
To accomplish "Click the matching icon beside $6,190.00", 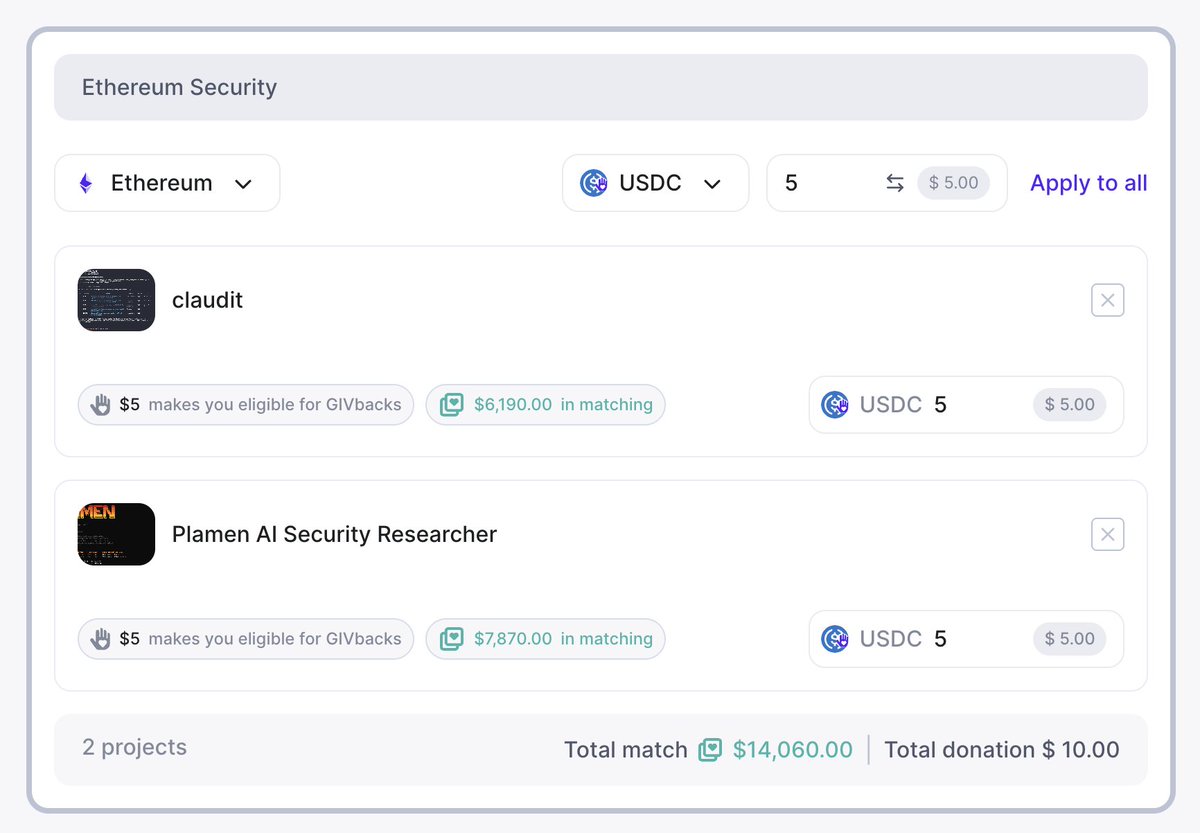I will tap(452, 405).
